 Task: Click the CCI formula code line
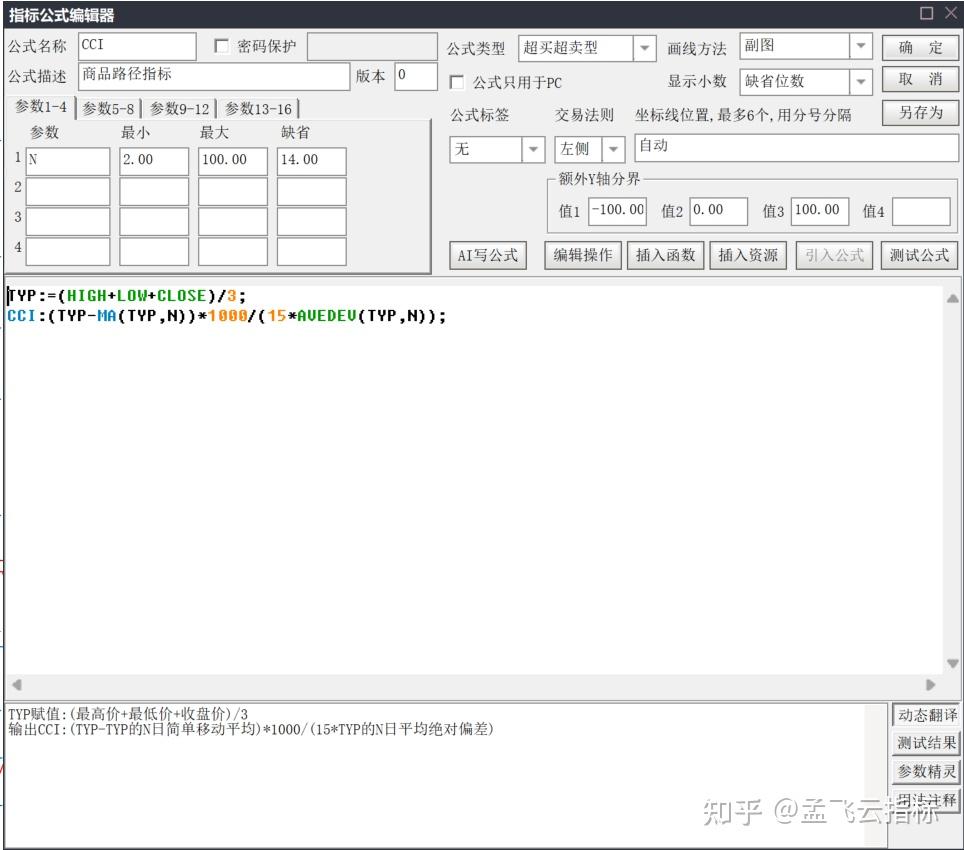tap(226, 316)
